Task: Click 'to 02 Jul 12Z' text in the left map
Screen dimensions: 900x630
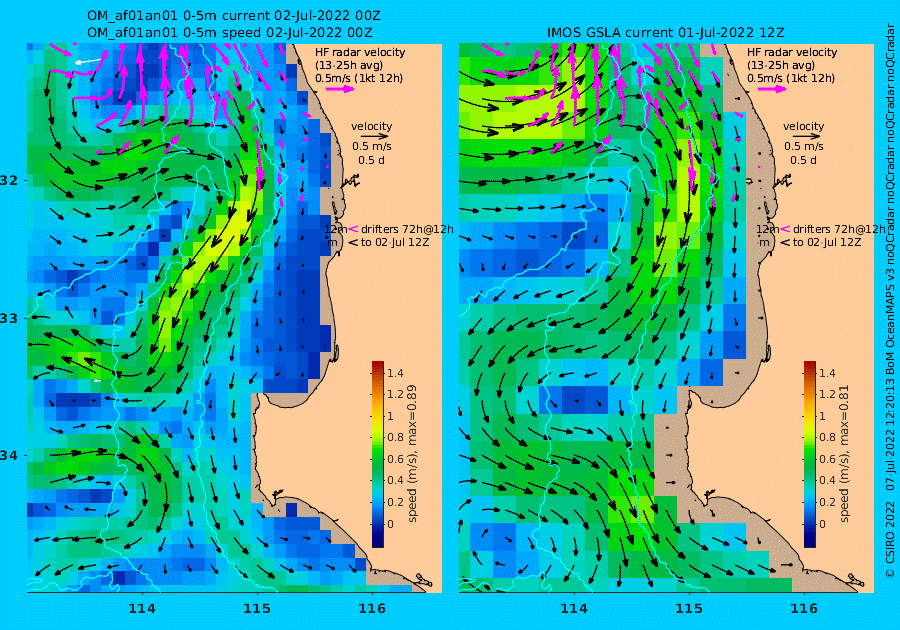Action: (395, 242)
